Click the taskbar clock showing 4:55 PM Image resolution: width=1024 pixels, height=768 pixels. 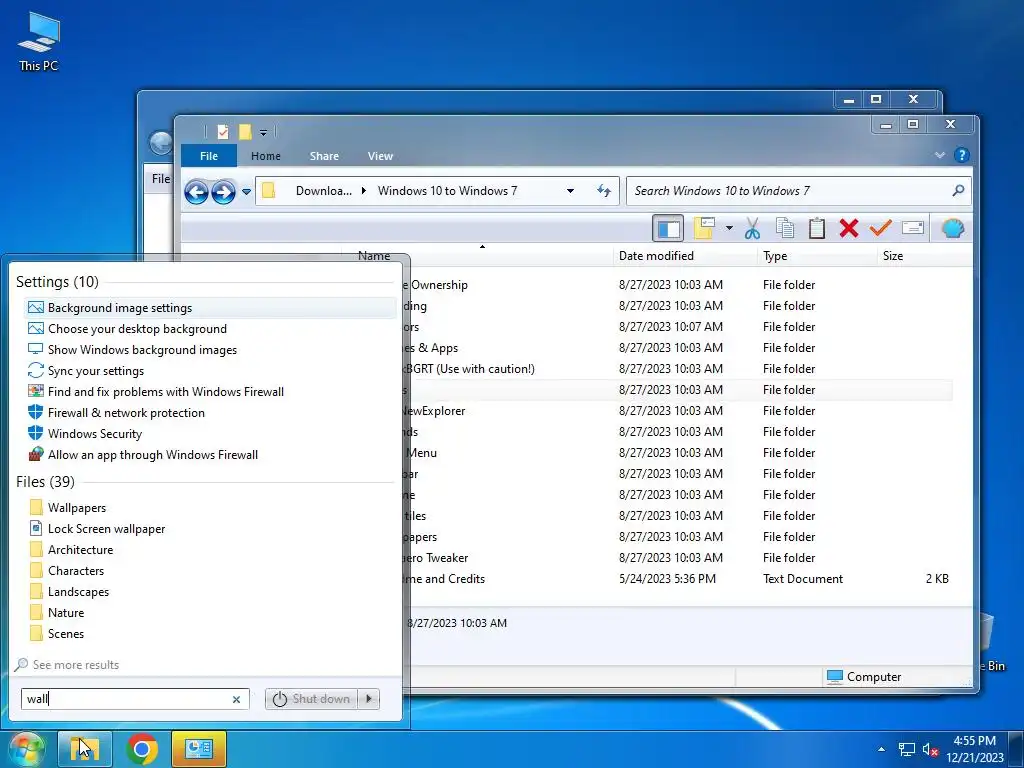click(x=974, y=749)
